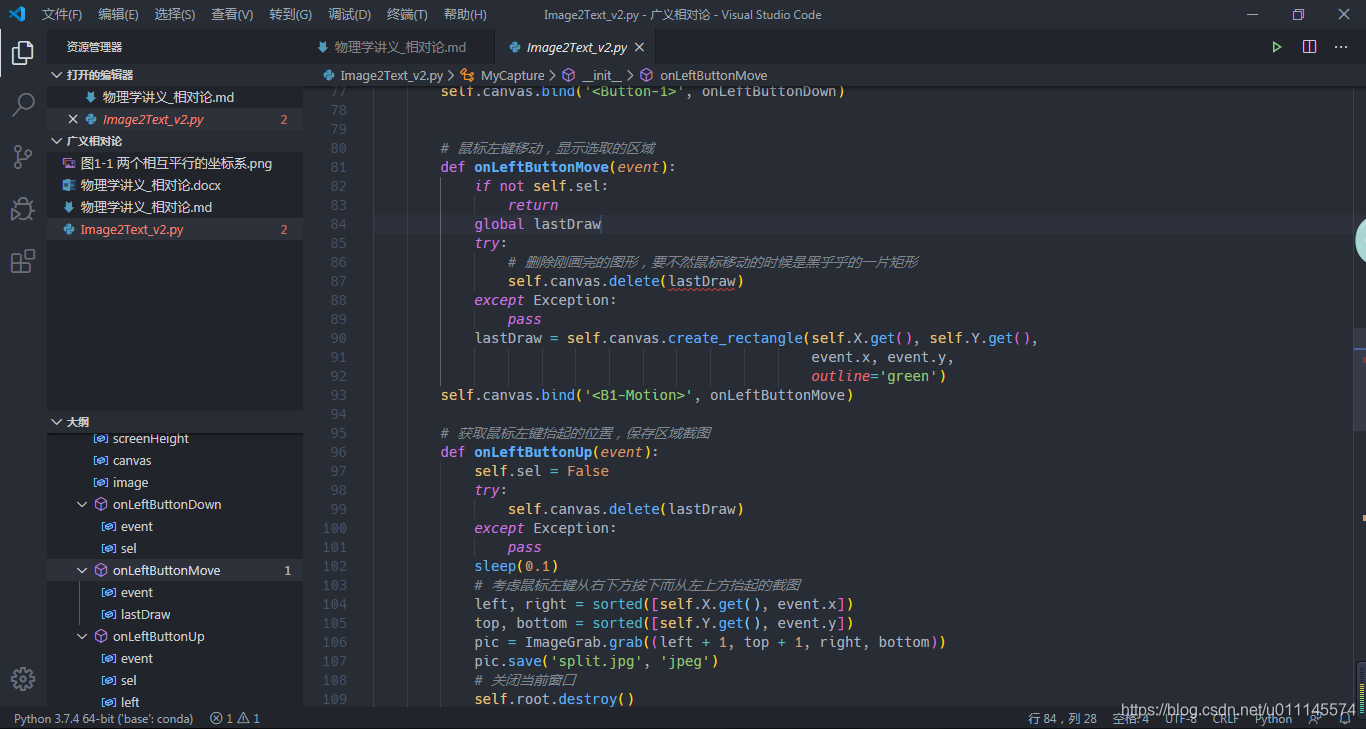Switch to the Image2Text_v2.py tab
This screenshot has height=729, width=1366.
point(576,47)
